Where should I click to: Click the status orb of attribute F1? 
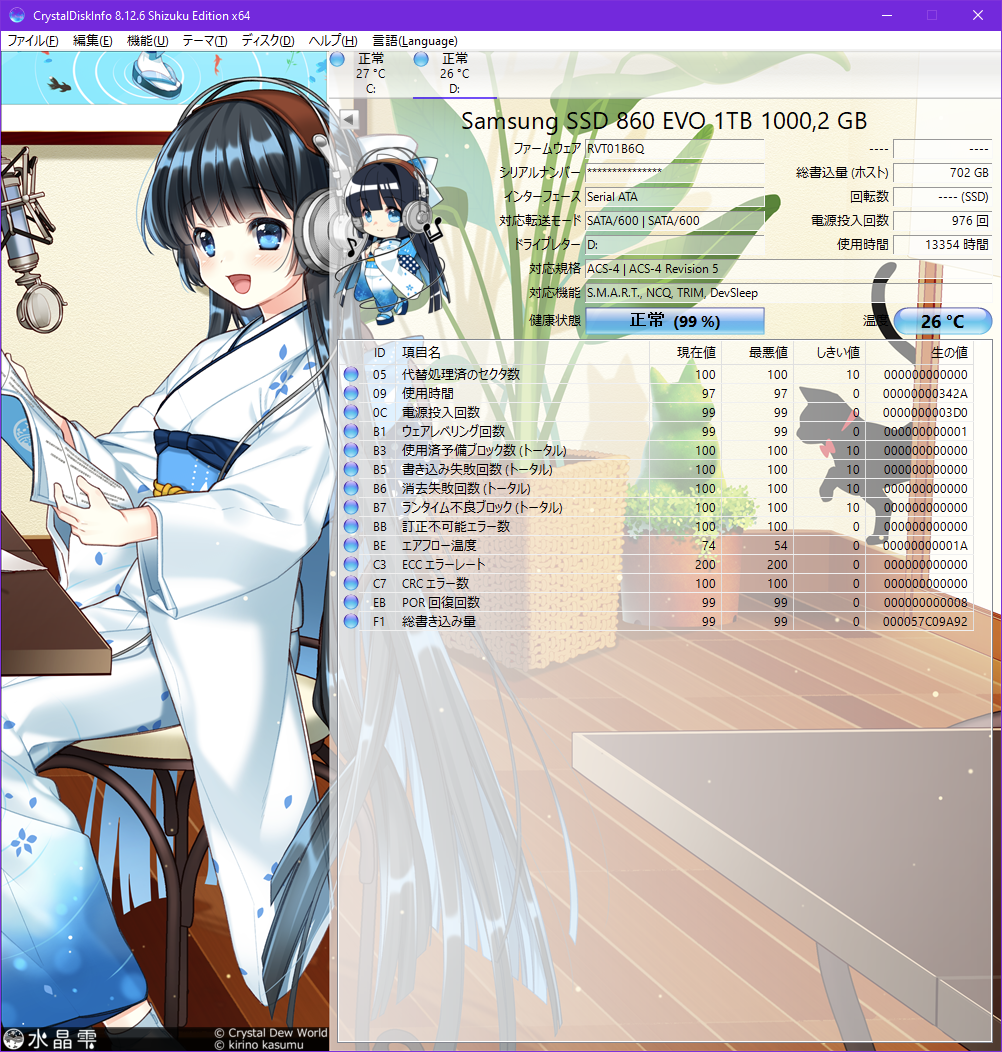coord(351,621)
